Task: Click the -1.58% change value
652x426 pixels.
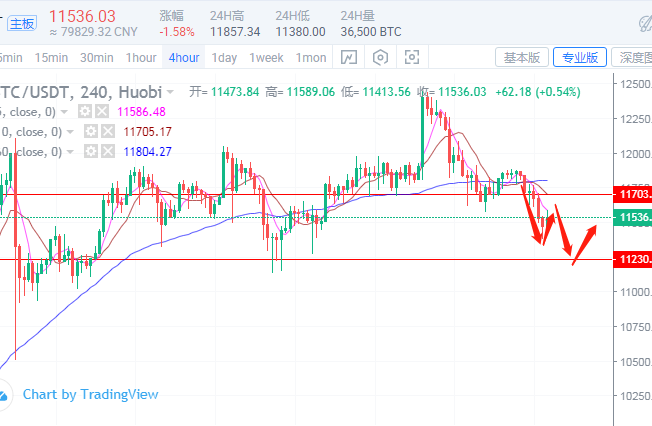Action: 177,32
